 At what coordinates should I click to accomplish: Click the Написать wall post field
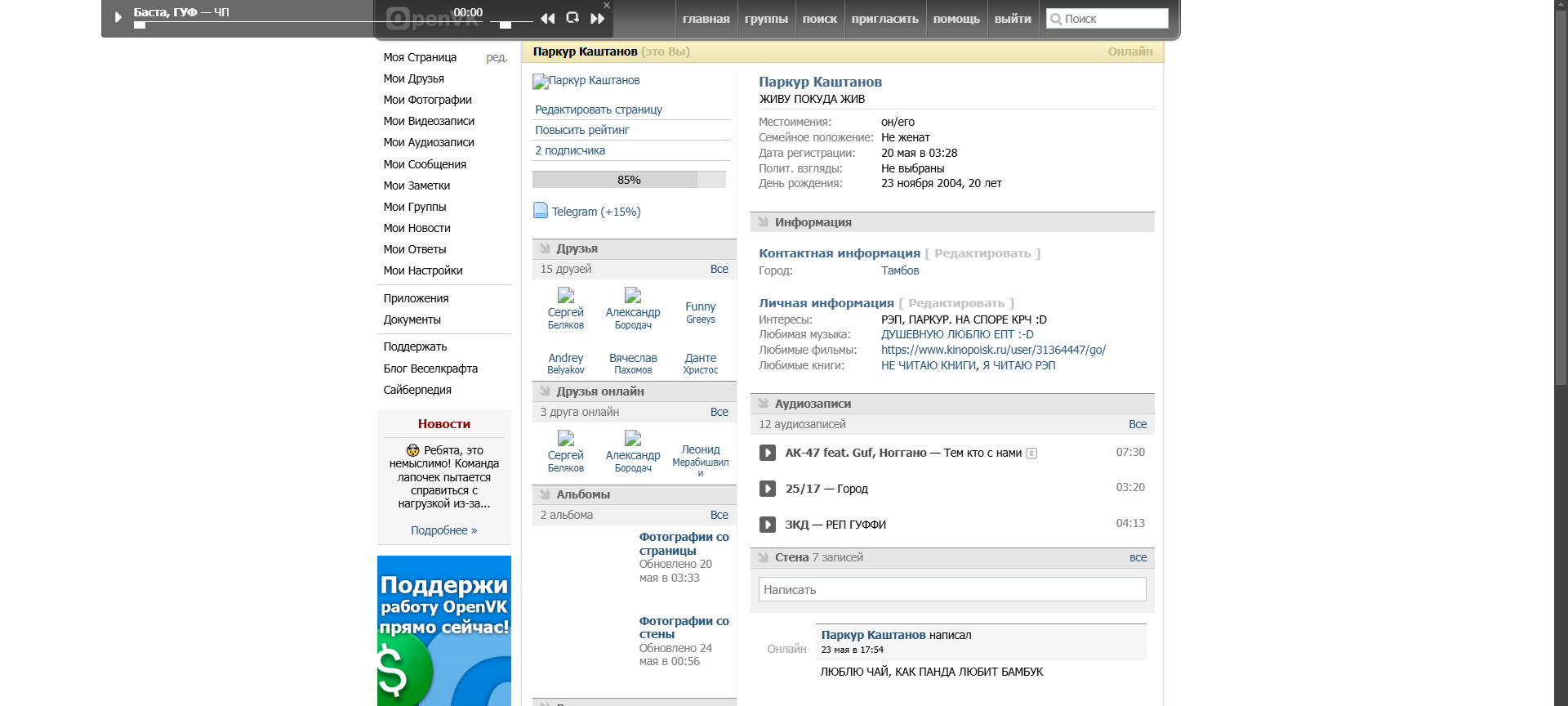click(x=951, y=589)
